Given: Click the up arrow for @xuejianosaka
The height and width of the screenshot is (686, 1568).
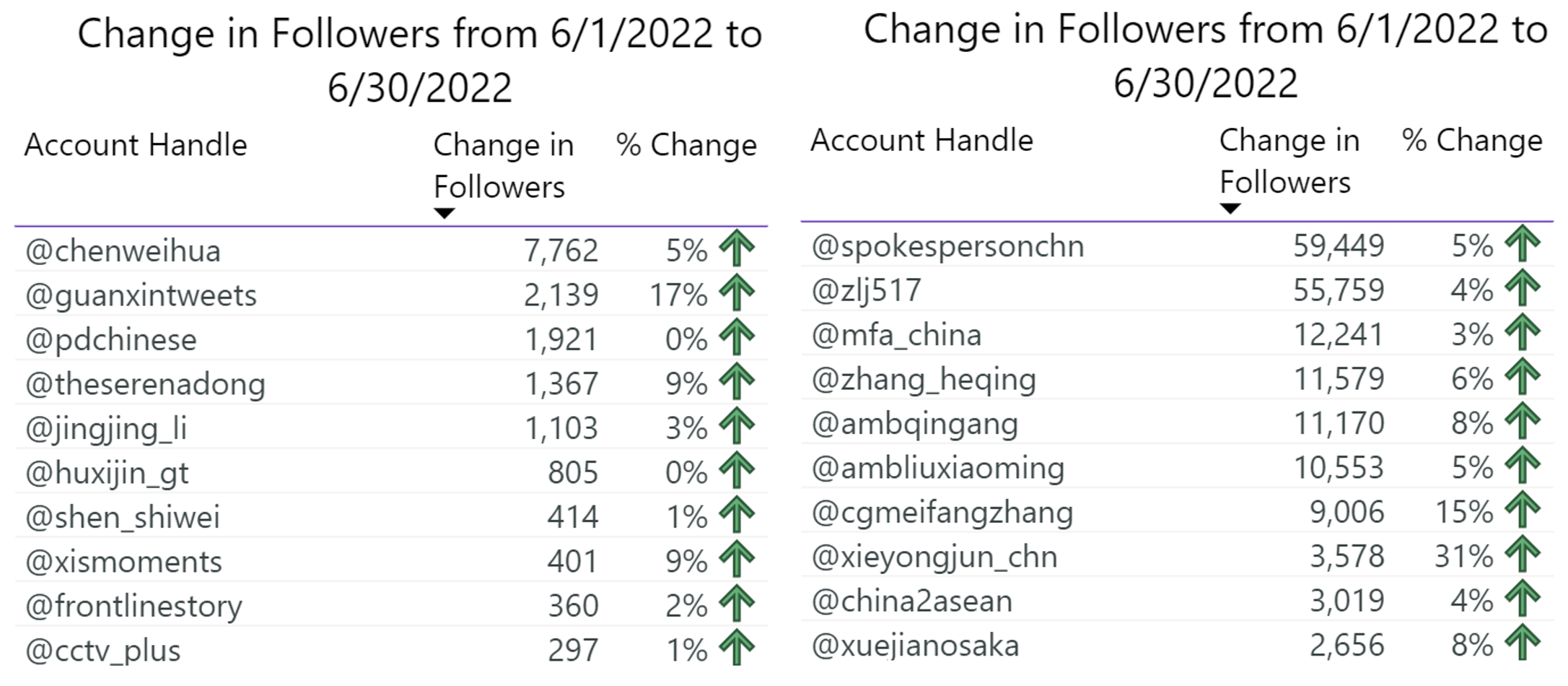Looking at the screenshot, I should [1523, 643].
